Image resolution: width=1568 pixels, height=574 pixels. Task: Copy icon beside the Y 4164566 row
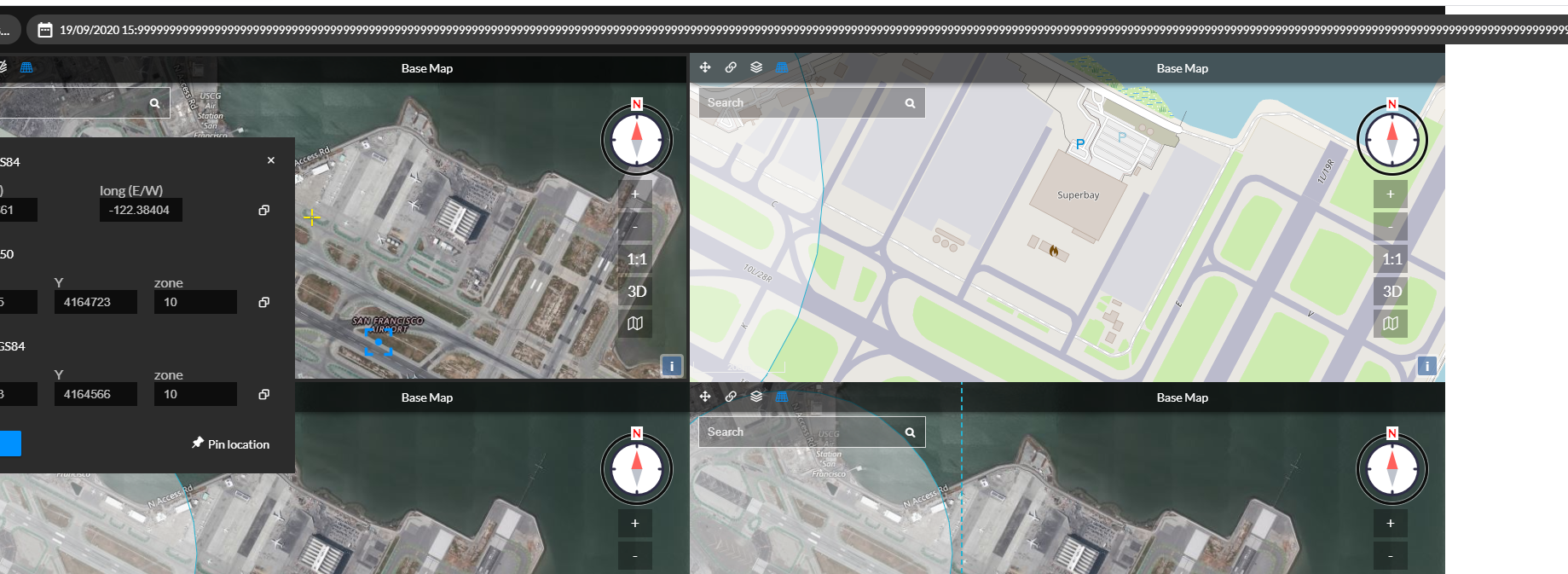pos(264,394)
